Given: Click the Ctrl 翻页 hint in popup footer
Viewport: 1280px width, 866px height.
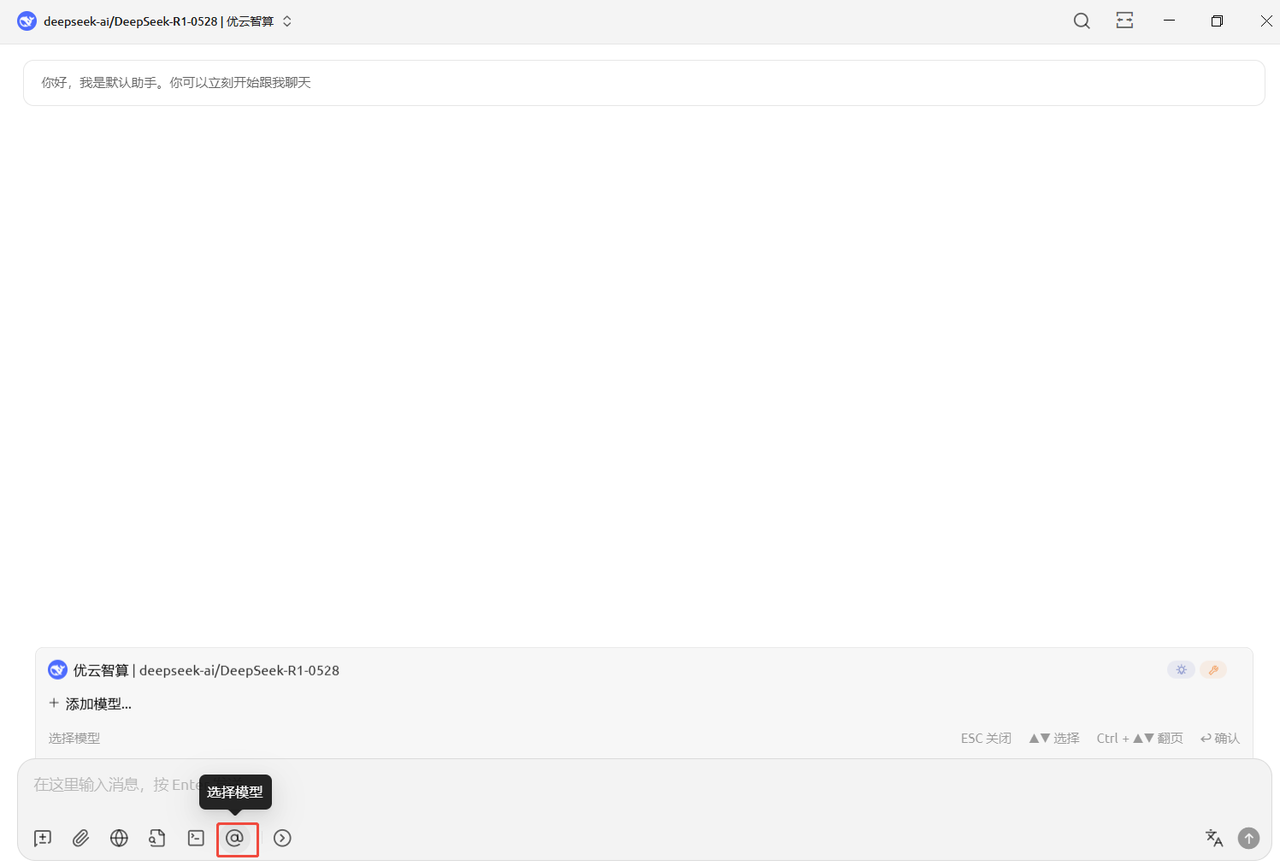Looking at the screenshot, I should (1140, 738).
